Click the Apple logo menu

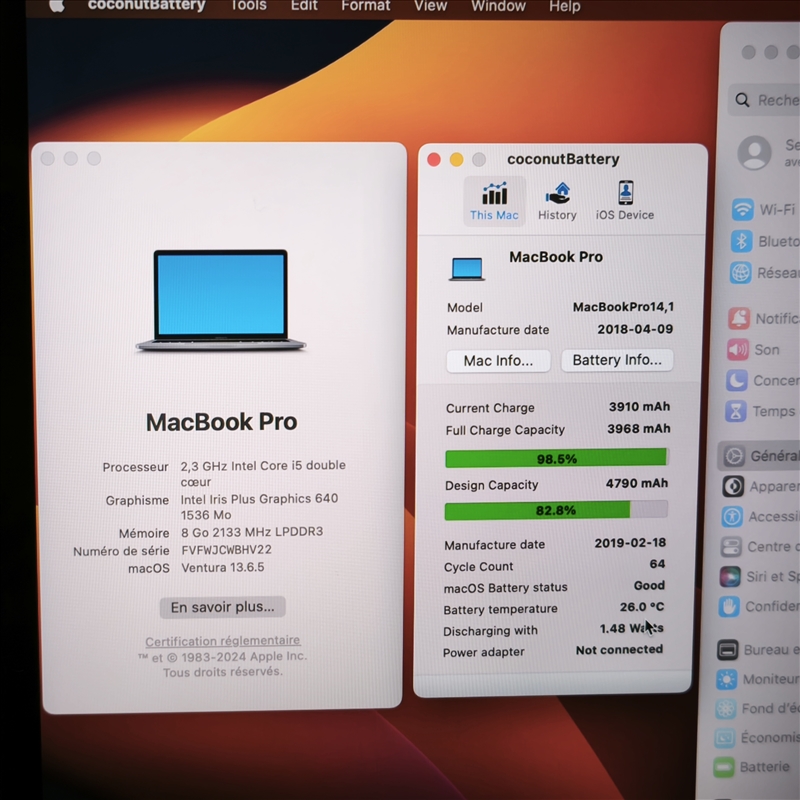pos(56,6)
